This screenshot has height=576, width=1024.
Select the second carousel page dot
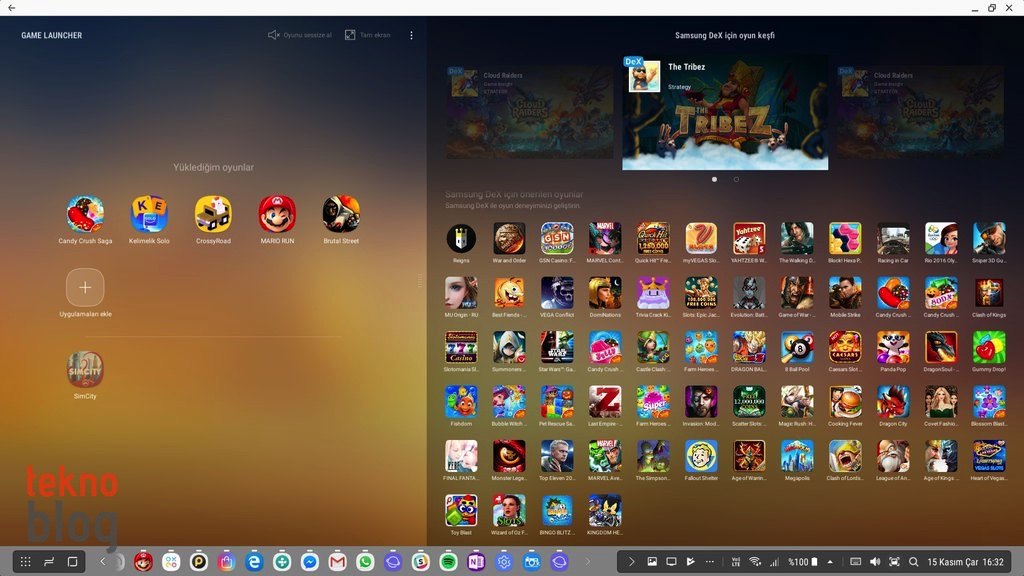click(x=736, y=179)
